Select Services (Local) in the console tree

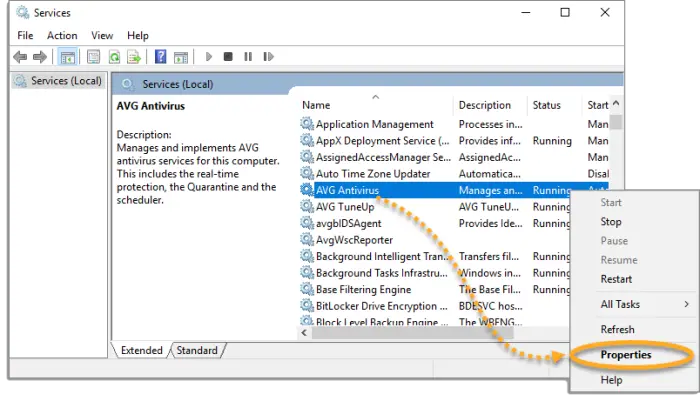(x=58, y=81)
